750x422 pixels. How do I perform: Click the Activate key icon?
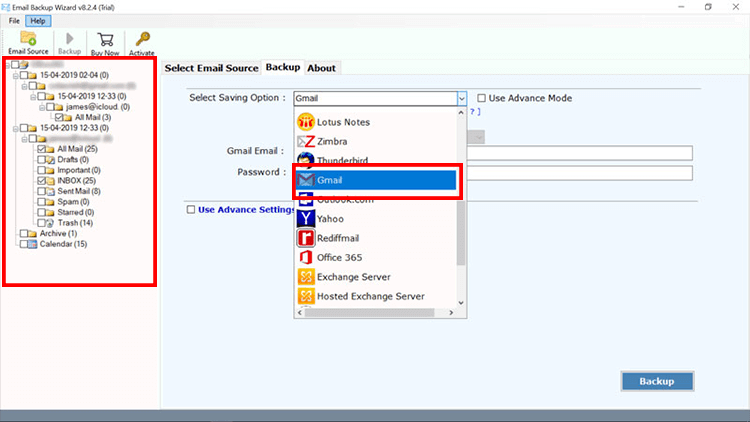(x=142, y=39)
